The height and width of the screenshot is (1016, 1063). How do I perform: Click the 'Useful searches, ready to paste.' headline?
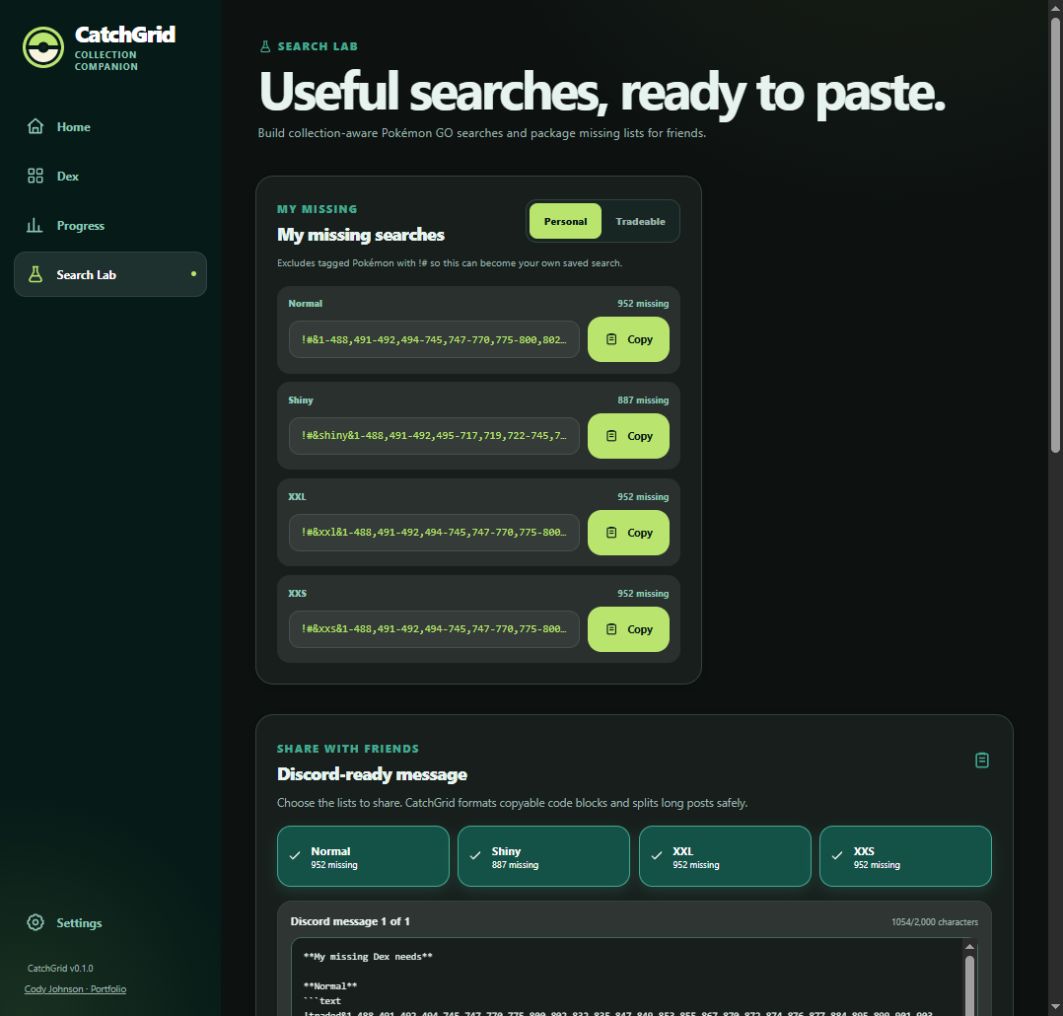[602, 93]
